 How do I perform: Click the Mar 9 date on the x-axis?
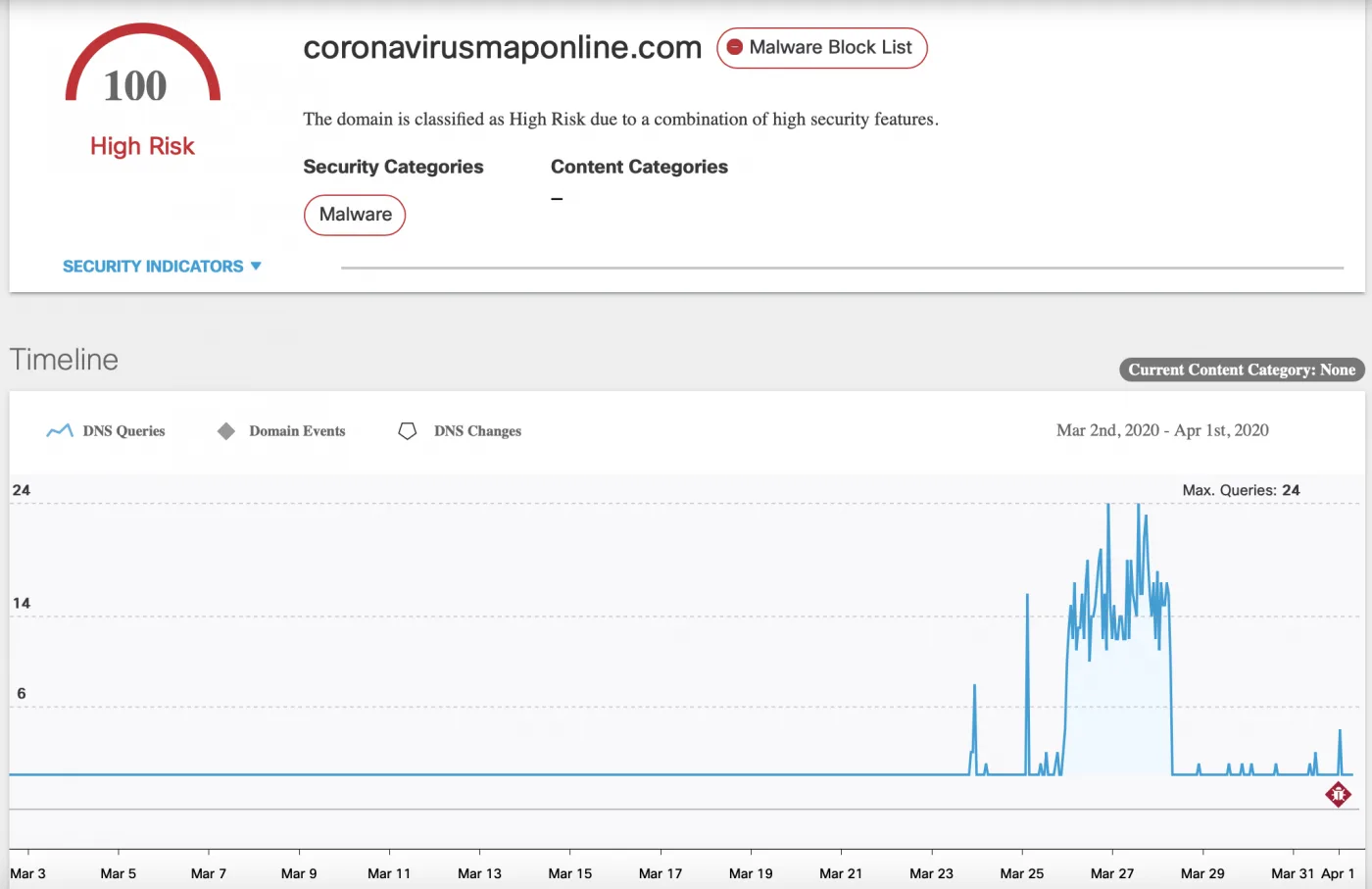pyautogui.click(x=299, y=873)
